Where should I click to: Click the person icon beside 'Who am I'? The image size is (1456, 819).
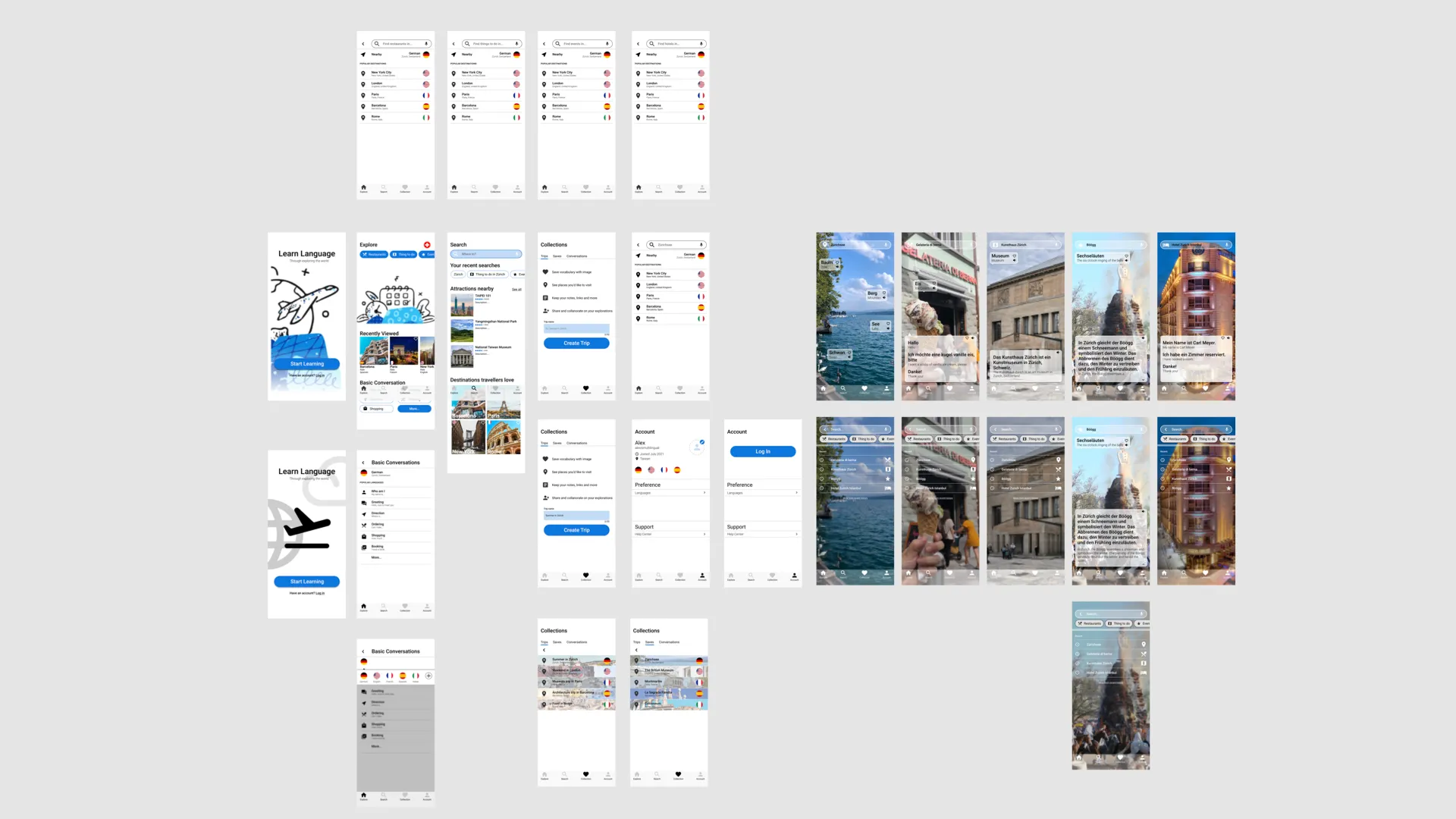(364, 492)
